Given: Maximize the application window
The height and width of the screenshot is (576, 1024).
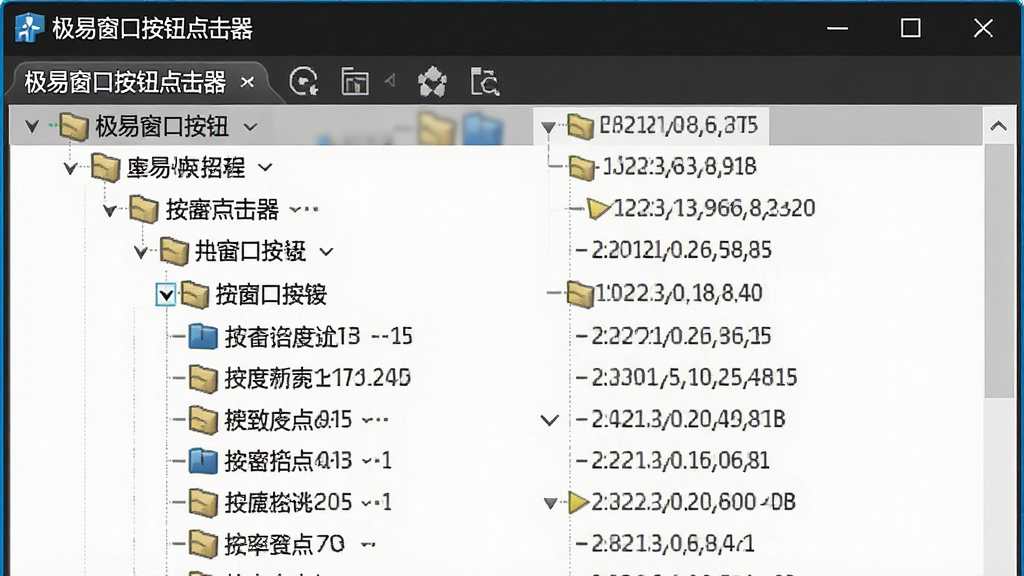Looking at the screenshot, I should (910, 28).
